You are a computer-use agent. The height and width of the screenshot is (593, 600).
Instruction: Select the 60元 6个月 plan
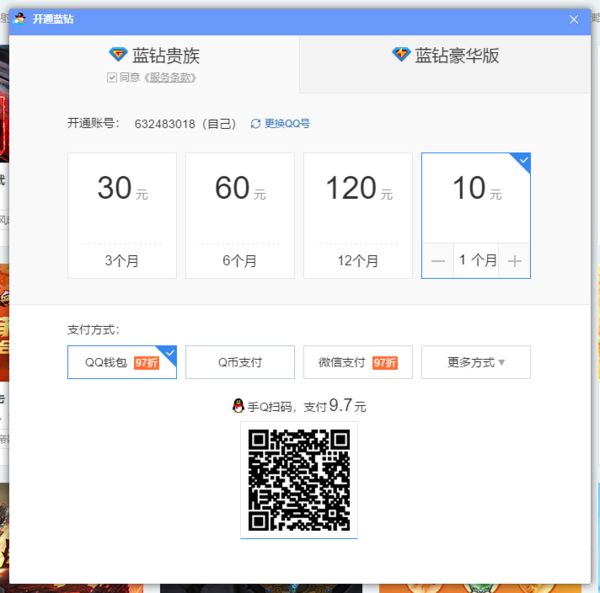(240, 215)
